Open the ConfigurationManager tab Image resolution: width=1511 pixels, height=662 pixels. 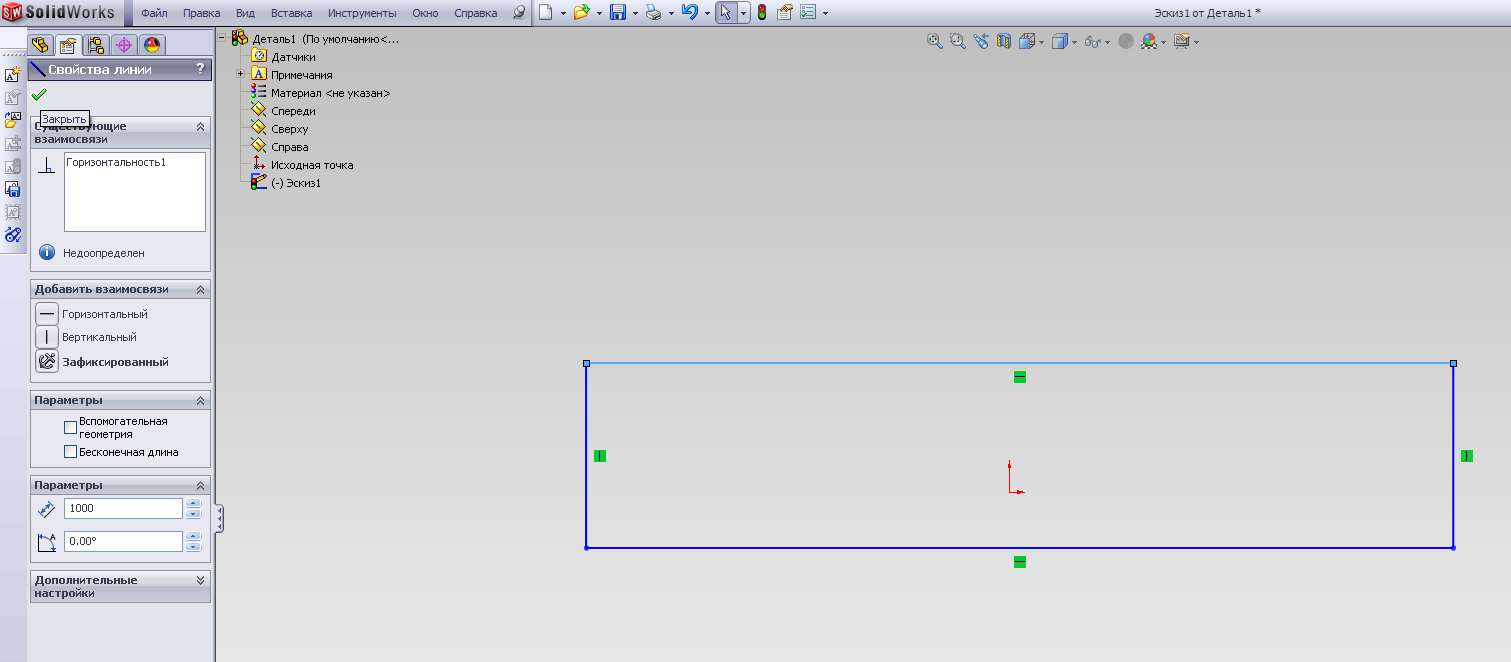coord(96,45)
